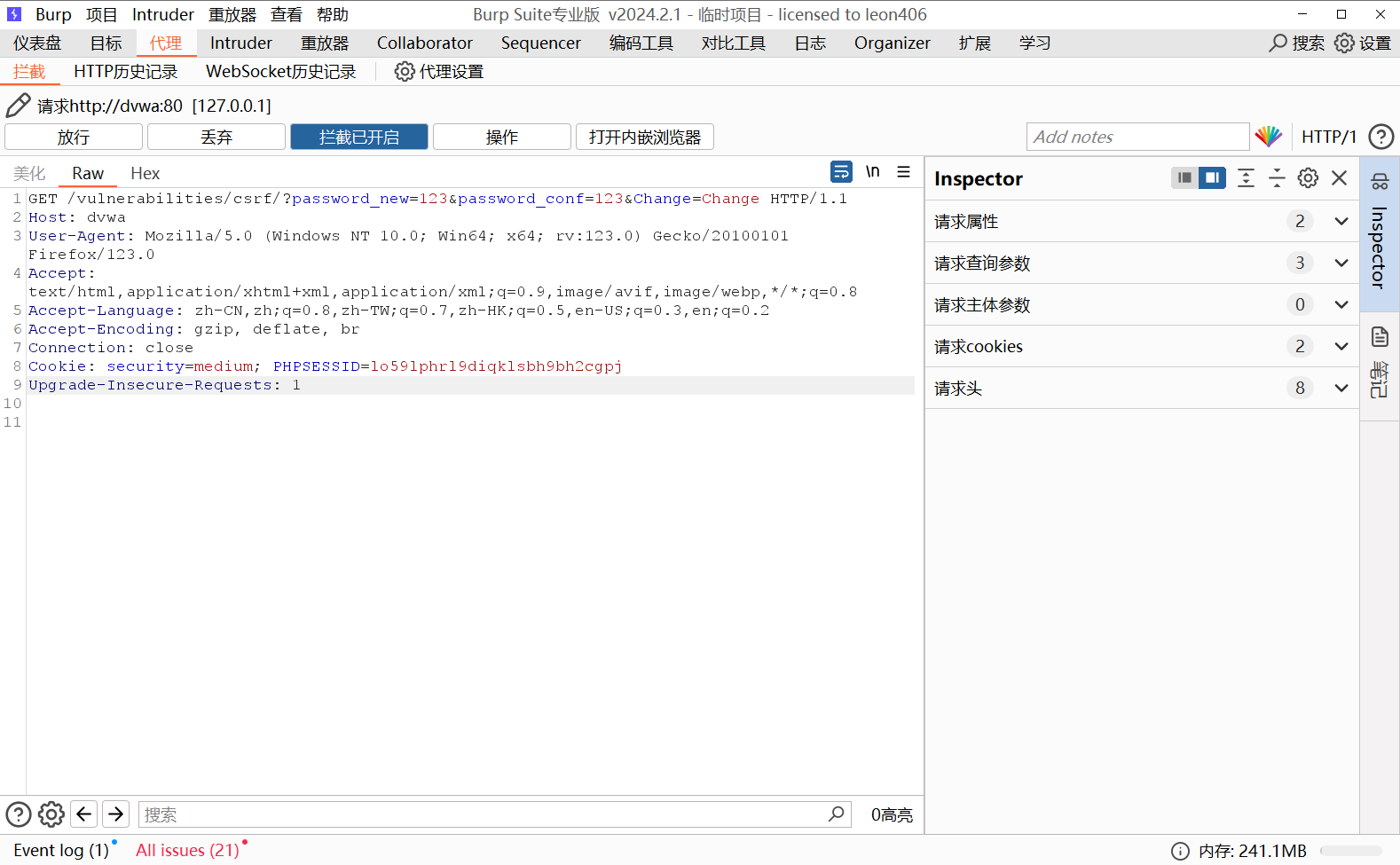Click the memory info icon
Image resolution: width=1400 pixels, height=865 pixels.
[1180, 851]
